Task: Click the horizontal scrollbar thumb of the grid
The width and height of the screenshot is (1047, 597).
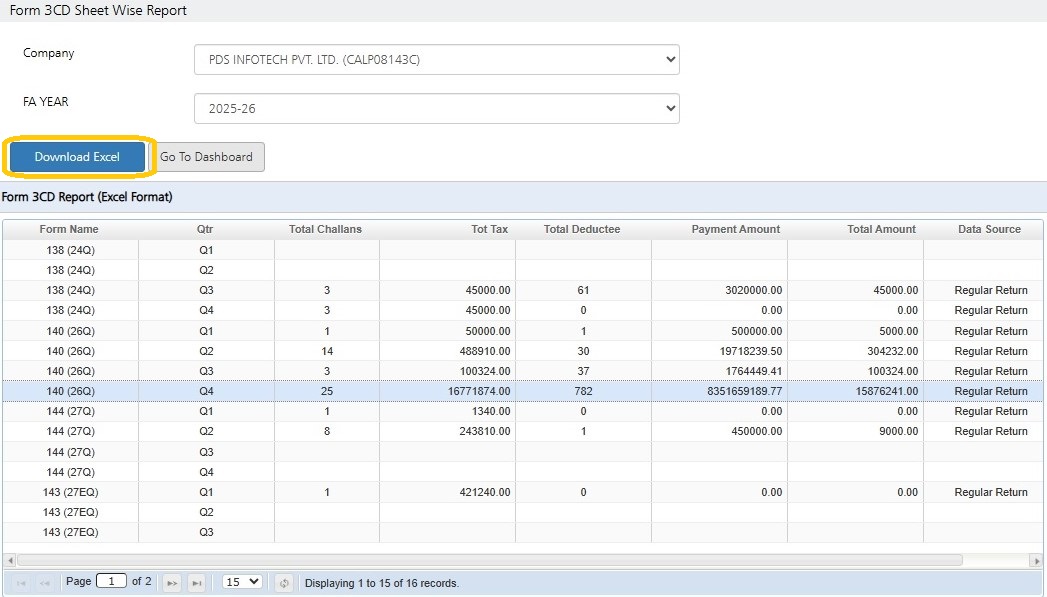Action: (x=489, y=560)
